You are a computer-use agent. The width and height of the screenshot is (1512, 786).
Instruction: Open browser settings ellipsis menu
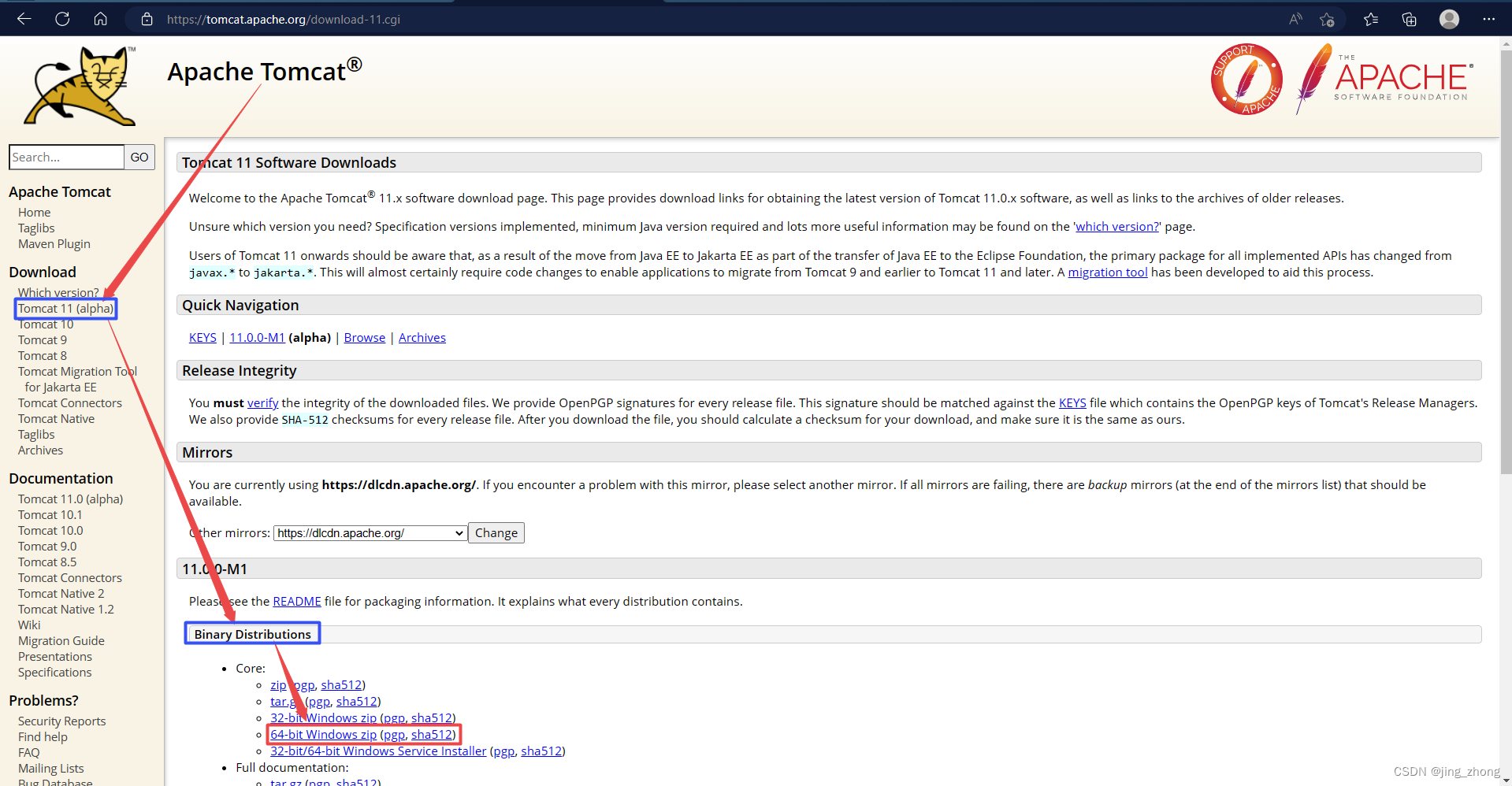(x=1488, y=19)
